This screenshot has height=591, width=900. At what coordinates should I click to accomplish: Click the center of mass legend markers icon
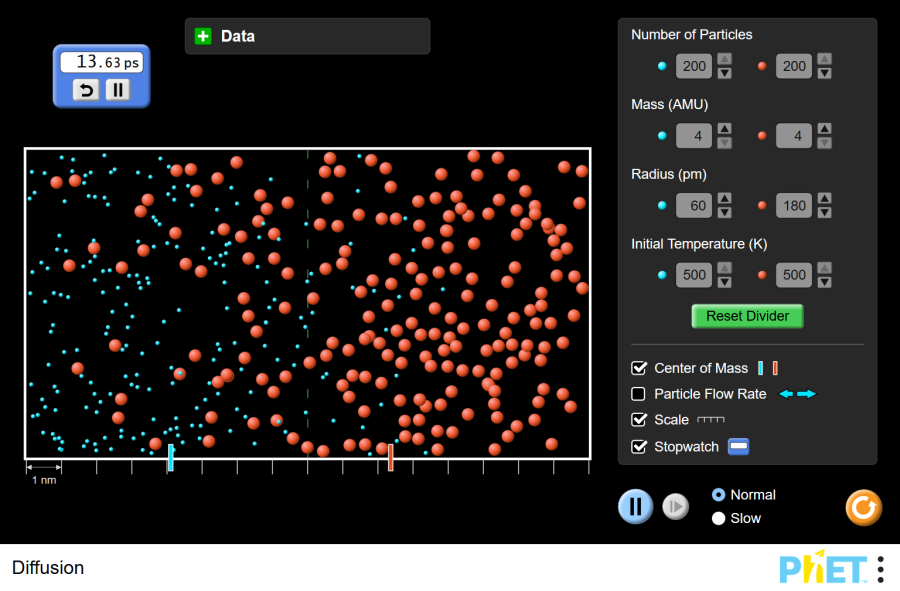coord(768,368)
